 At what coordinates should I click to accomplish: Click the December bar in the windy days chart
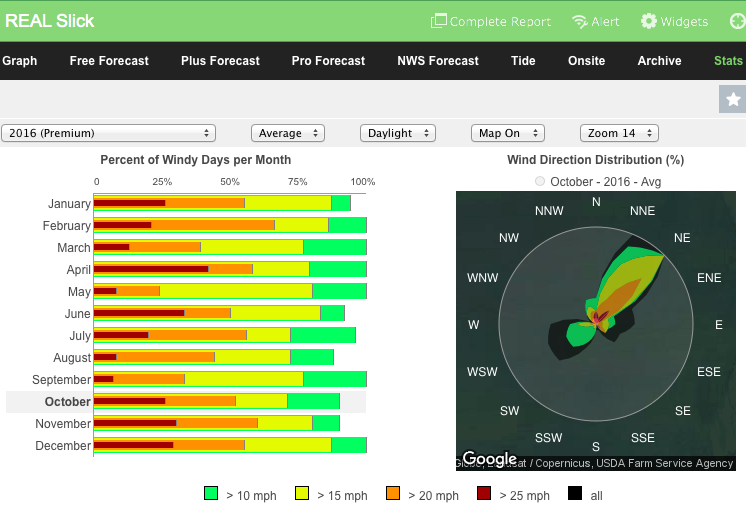click(230, 445)
